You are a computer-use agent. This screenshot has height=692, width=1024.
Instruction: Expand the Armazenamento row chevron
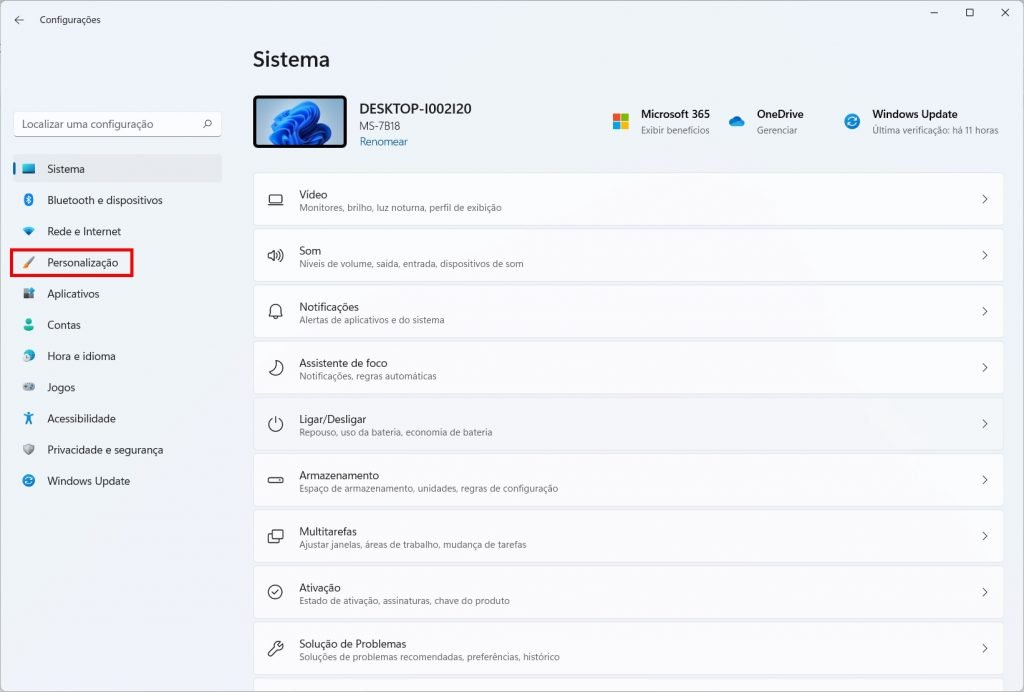[x=984, y=480]
